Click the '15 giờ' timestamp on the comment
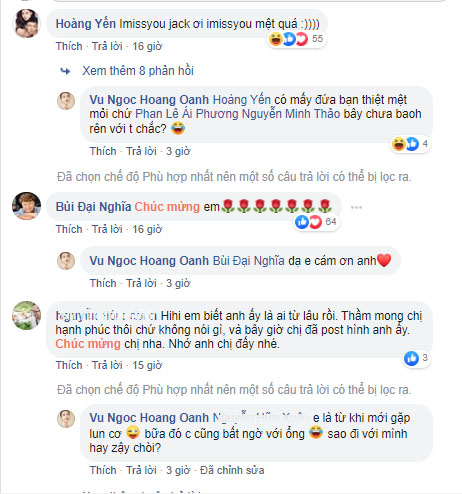 tap(147, 365)
